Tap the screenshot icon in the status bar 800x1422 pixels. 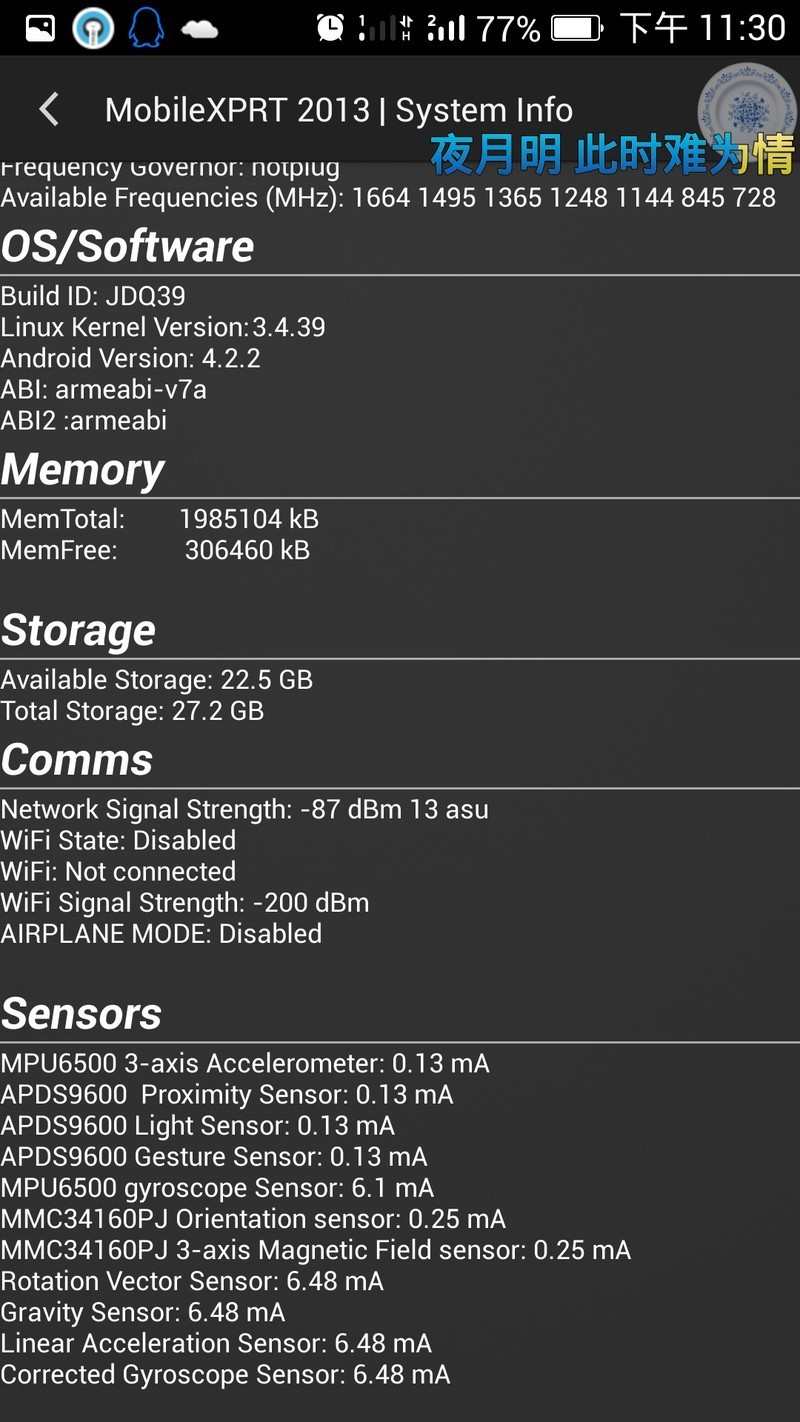[x=38, y=27]
